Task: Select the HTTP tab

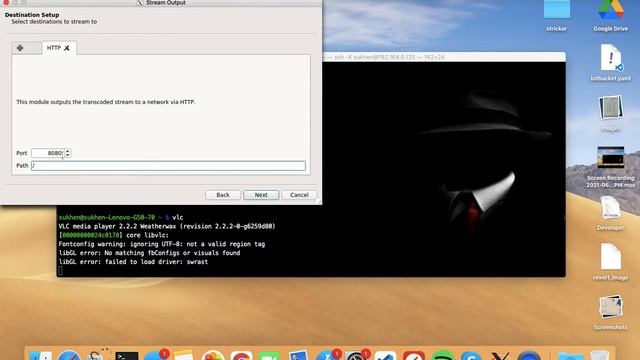Action: pyautogui.click(x=54, y=48)
